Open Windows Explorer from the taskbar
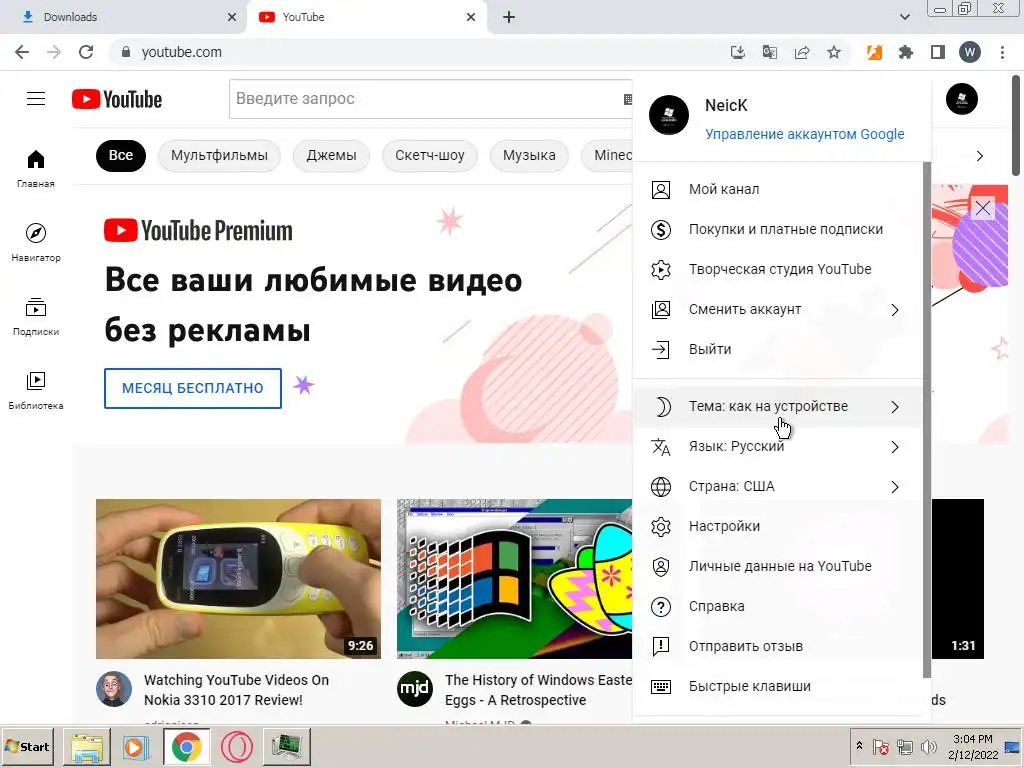Image resolution: width=1024 pixels, height=768 pixels. coord(87,746)
